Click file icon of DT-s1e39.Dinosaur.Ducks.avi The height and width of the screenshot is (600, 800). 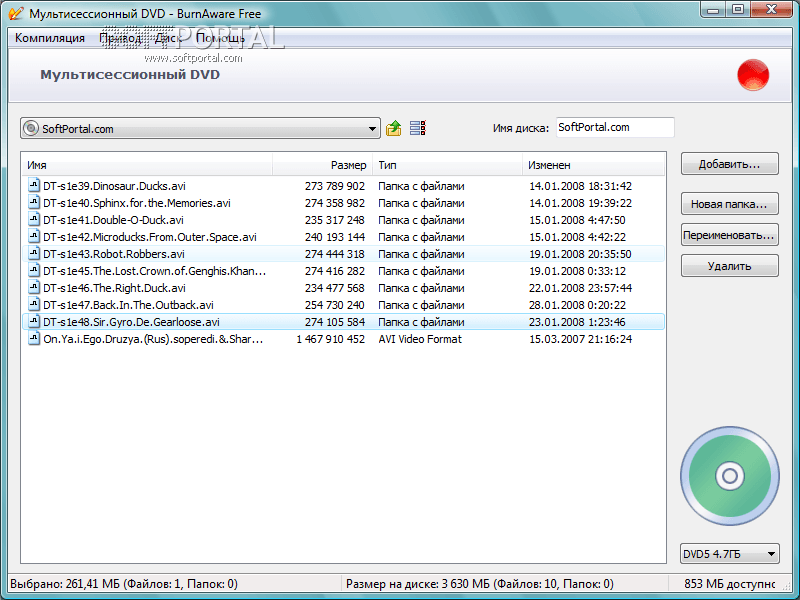tap(34, 185)
